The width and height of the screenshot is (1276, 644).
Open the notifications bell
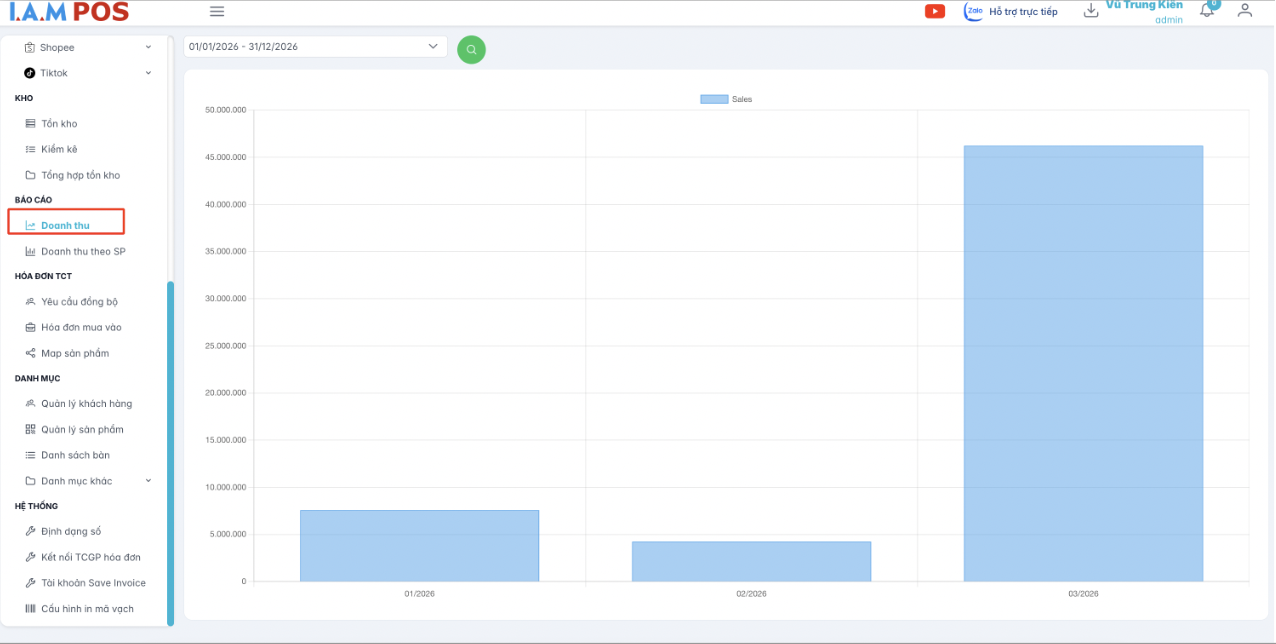click(x=1208, y=10)
